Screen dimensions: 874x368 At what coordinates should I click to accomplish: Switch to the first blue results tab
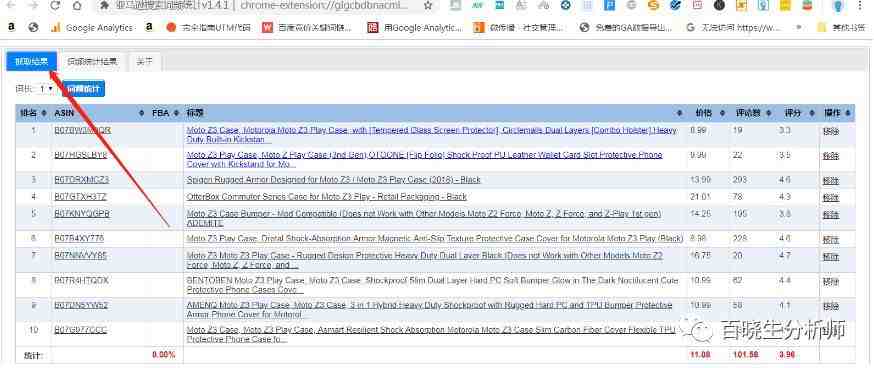coord(31,62)
